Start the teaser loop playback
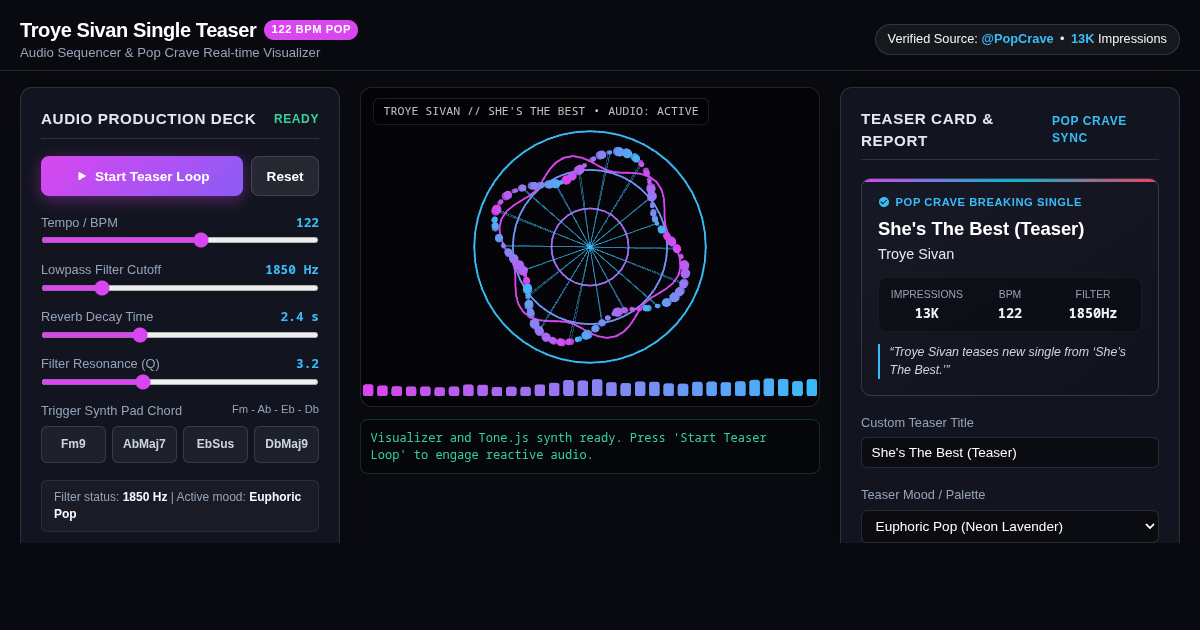Viewport: 1200px width, 630px height. click(142, 176)
